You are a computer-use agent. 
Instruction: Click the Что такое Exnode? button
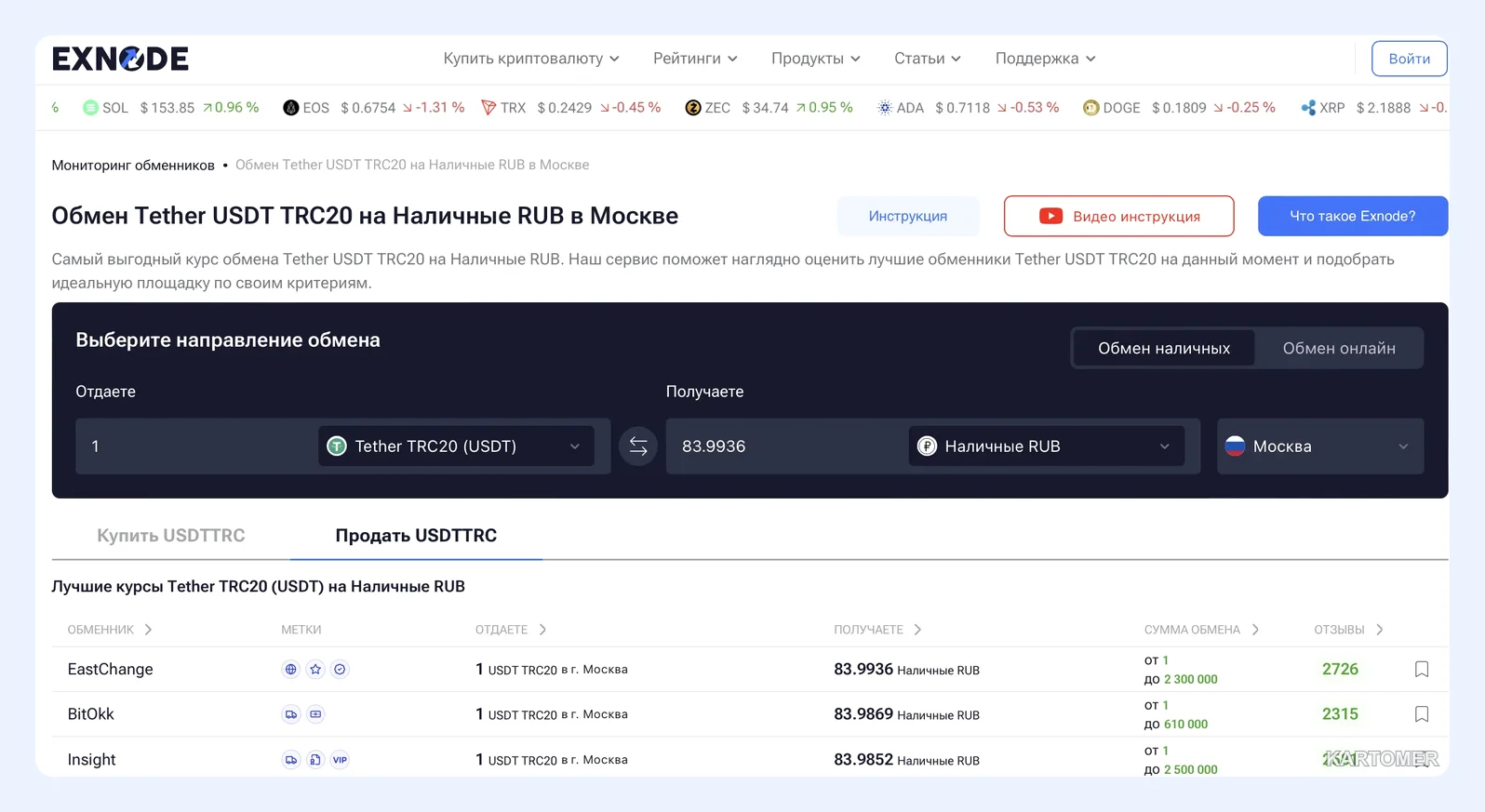pyautogui.click(x=1353, y=216)
